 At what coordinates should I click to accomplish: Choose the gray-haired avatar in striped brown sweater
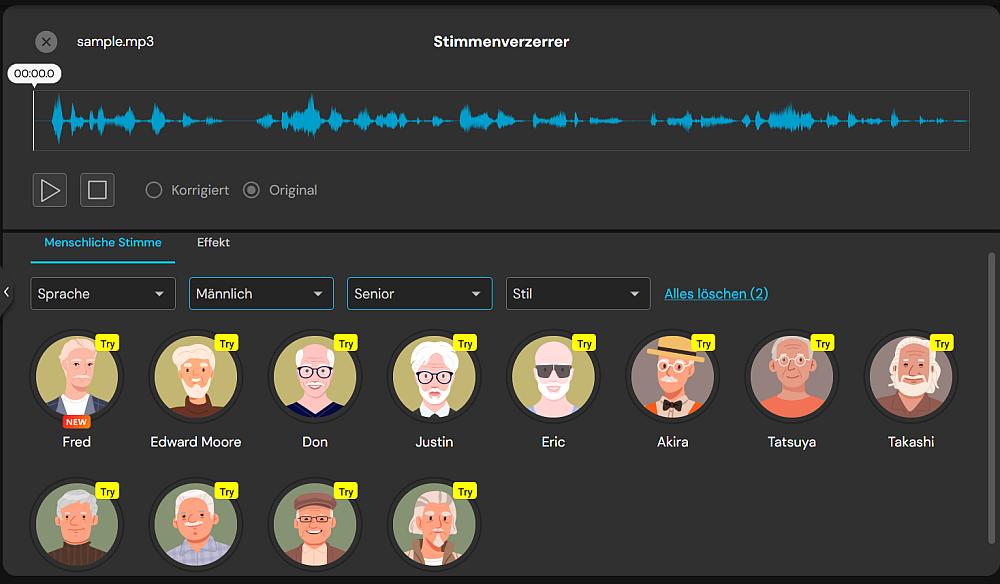pyautogui.click(x=77, y=524)
